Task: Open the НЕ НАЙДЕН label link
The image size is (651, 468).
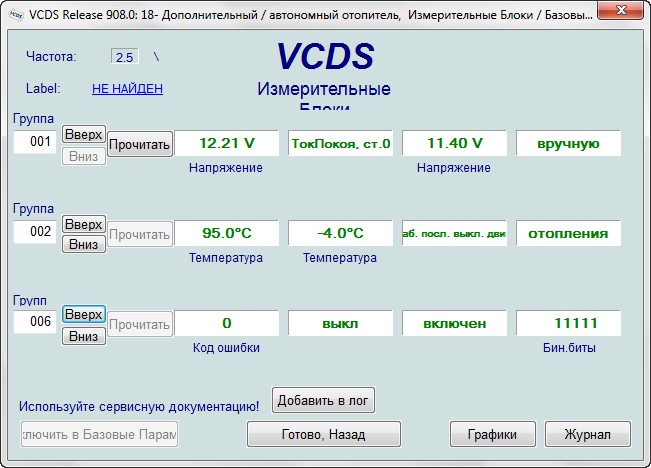Action: (x=127, y=88)
